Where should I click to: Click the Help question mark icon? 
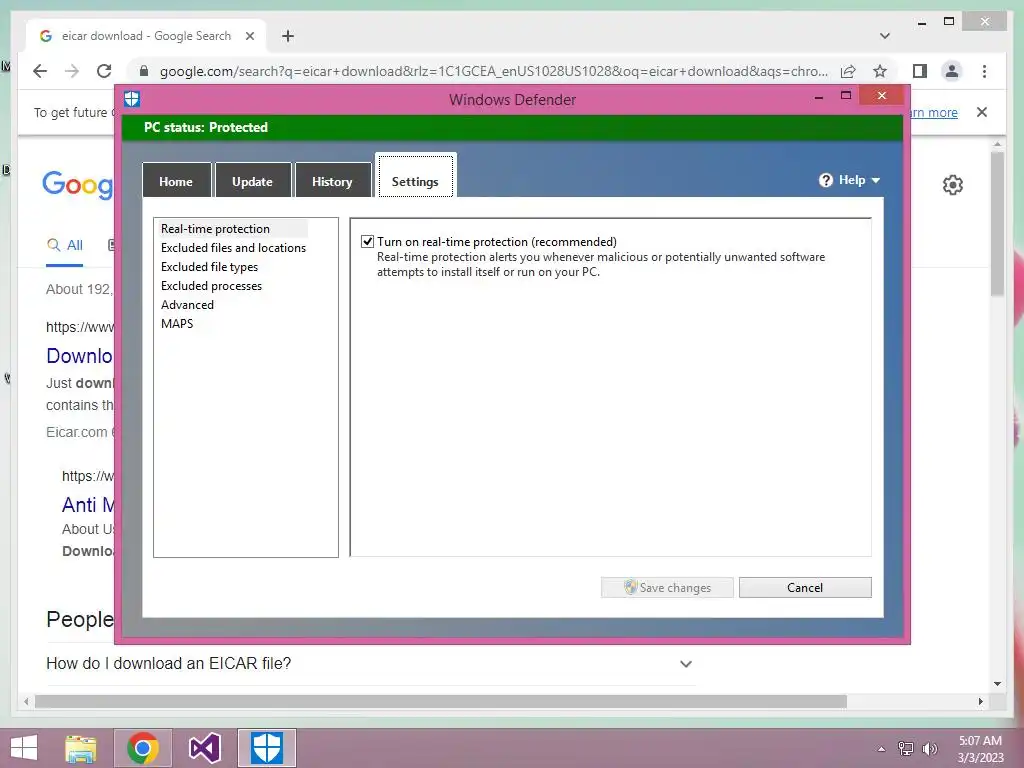tap(825, 180)
